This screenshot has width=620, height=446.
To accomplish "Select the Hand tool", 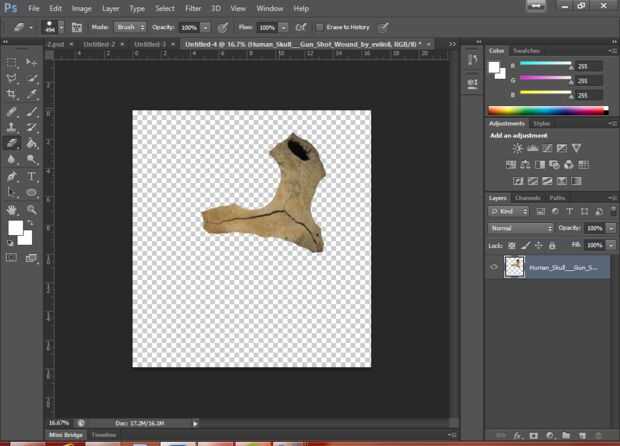I will 11,210.
